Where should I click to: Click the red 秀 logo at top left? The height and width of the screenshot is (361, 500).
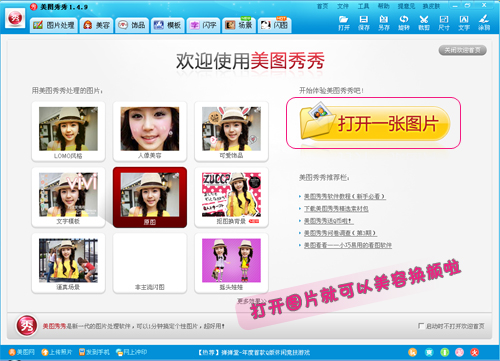pyautogui.click(x=15, y=18)
